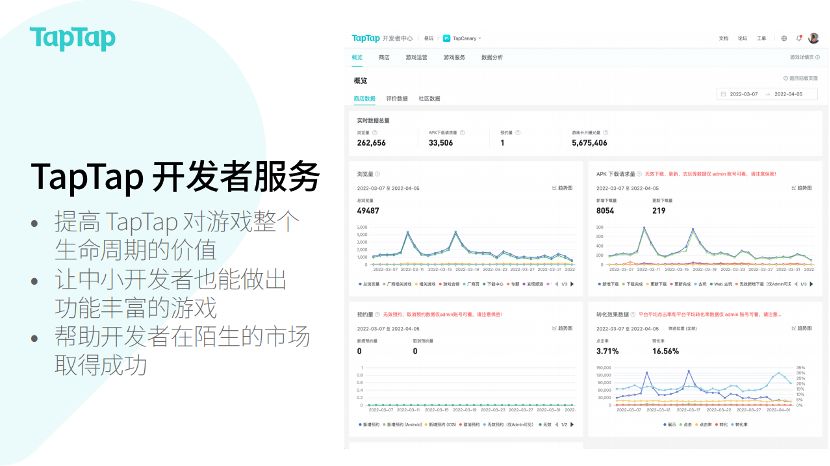
Task: Toggle the 转化率 legend series
Action: 740,425
